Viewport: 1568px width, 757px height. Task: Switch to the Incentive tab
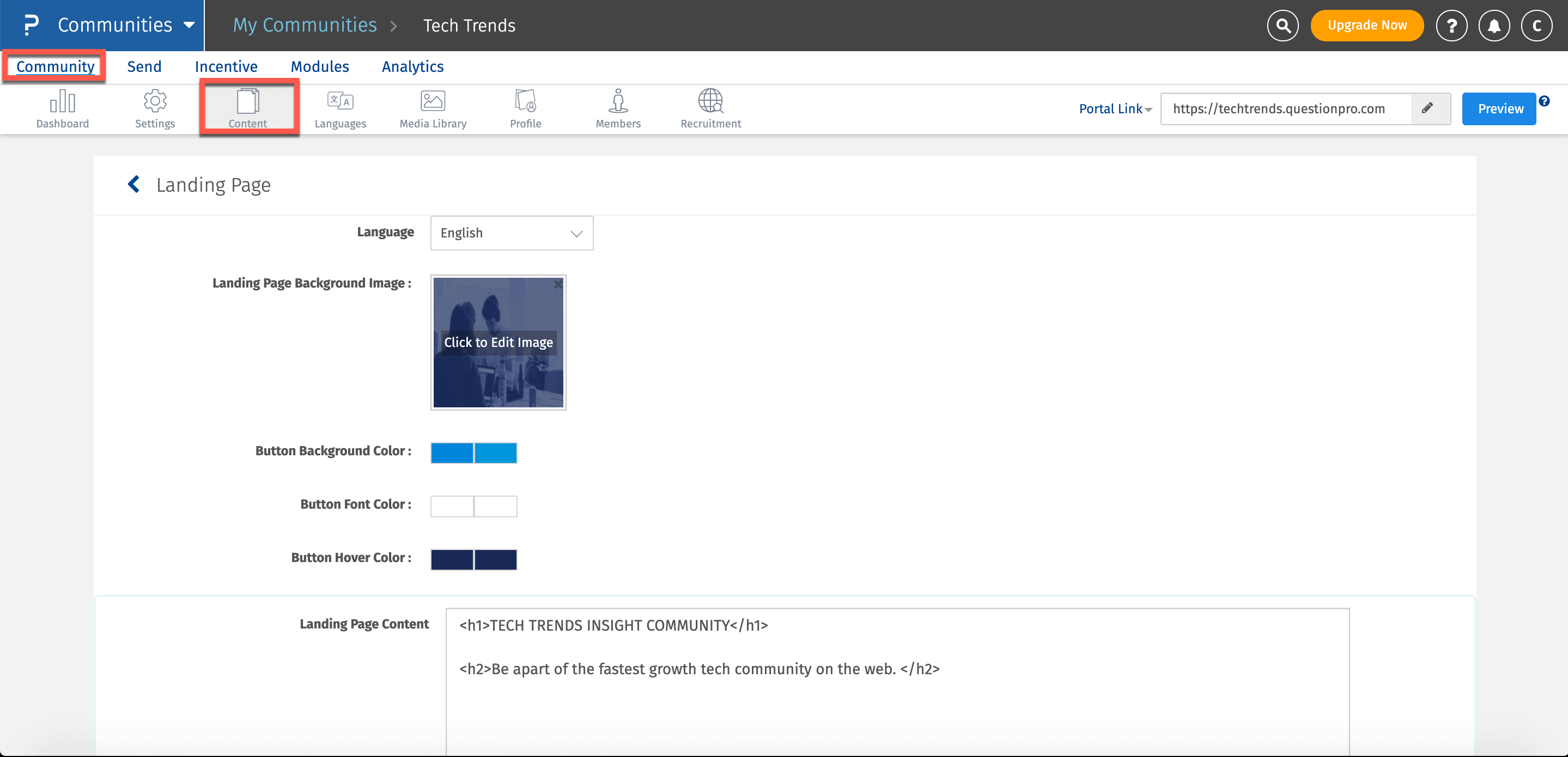tap(226, 66)
